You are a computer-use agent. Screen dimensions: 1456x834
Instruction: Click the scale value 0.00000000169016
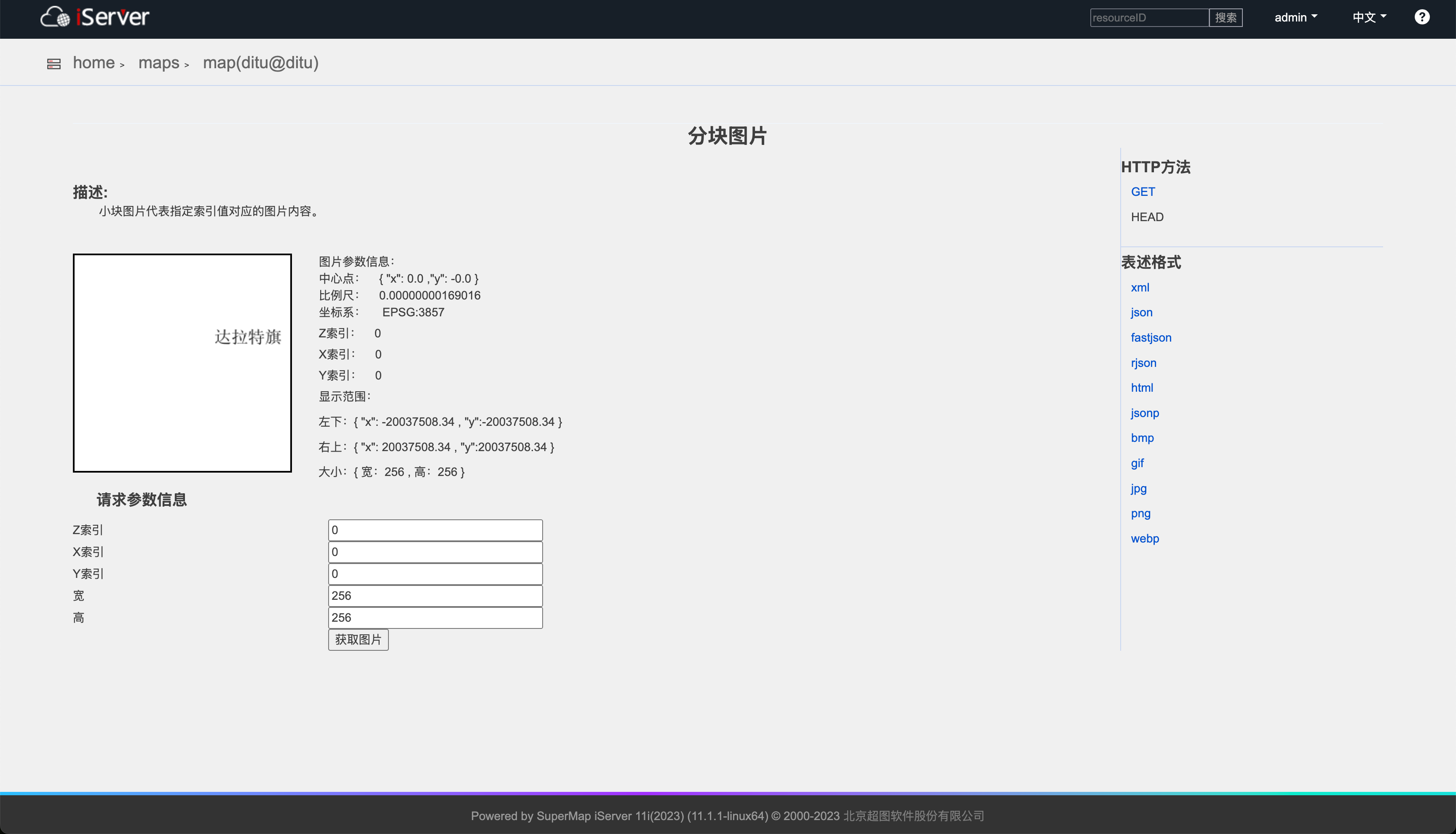(x=430, y=296)
